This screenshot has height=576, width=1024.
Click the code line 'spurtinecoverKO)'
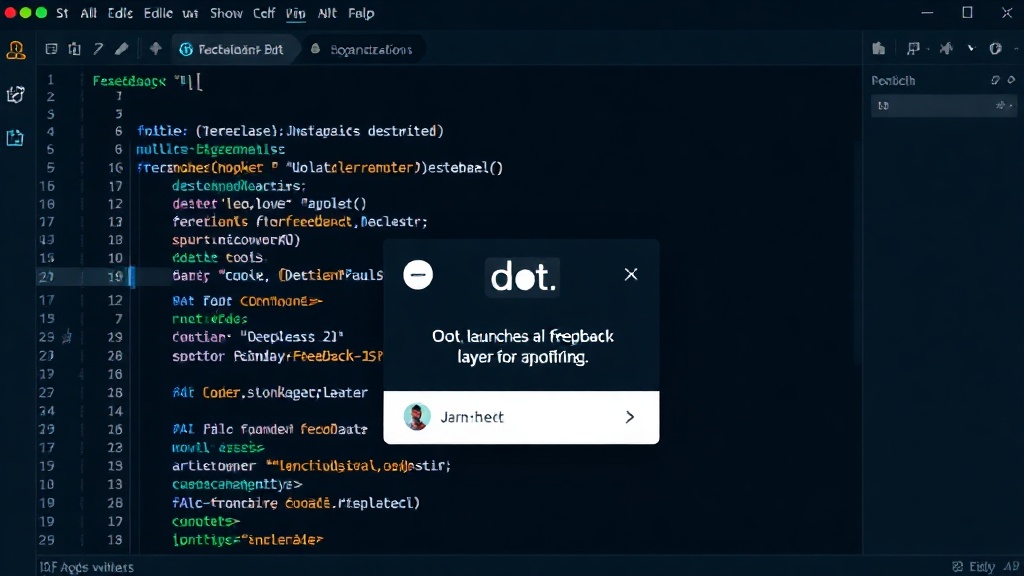tap(236, 240)
